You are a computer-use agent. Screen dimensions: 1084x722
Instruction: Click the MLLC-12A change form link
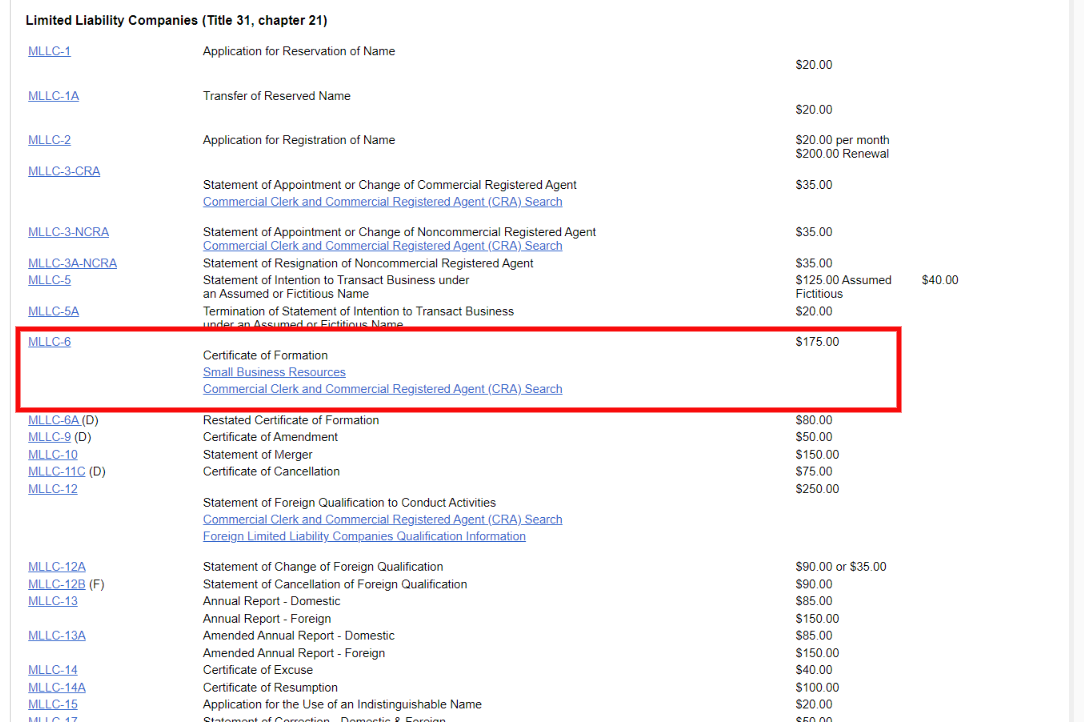point(57,567)
